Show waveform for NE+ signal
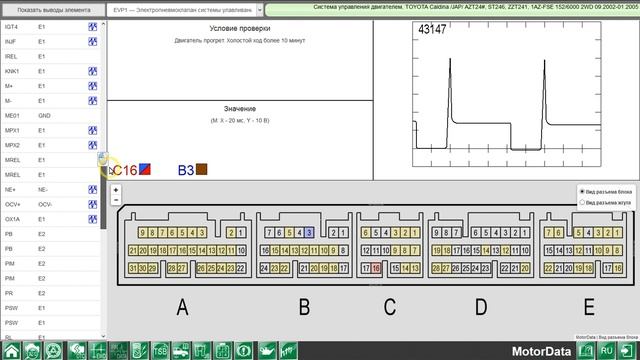 click(x=93, y=190)
